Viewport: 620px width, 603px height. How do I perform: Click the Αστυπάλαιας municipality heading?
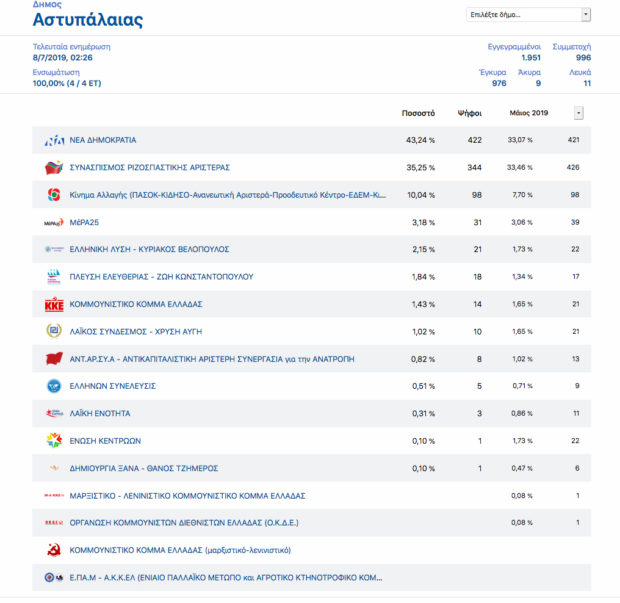pos(88,20)
